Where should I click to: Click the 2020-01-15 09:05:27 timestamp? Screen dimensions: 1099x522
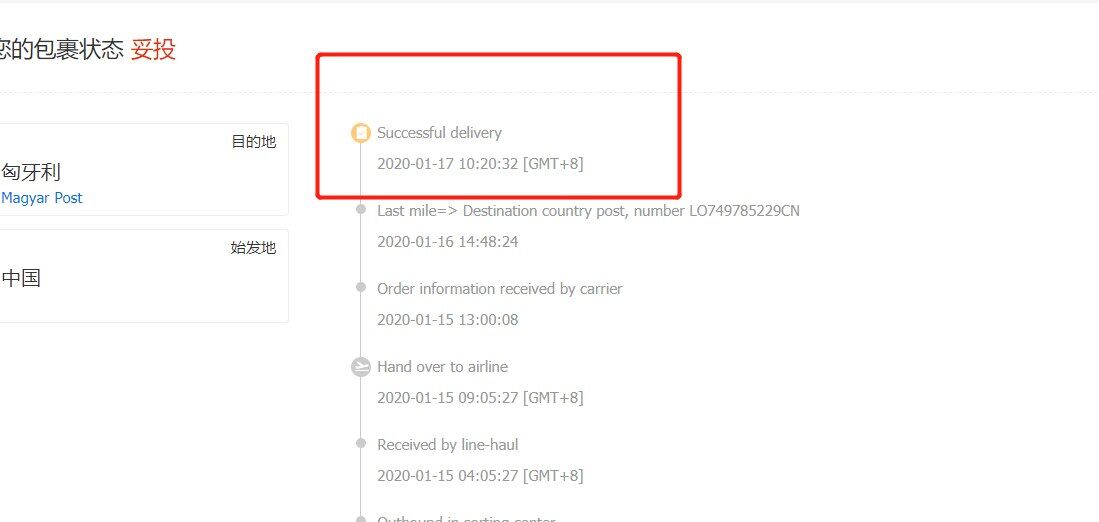[480, 398]
